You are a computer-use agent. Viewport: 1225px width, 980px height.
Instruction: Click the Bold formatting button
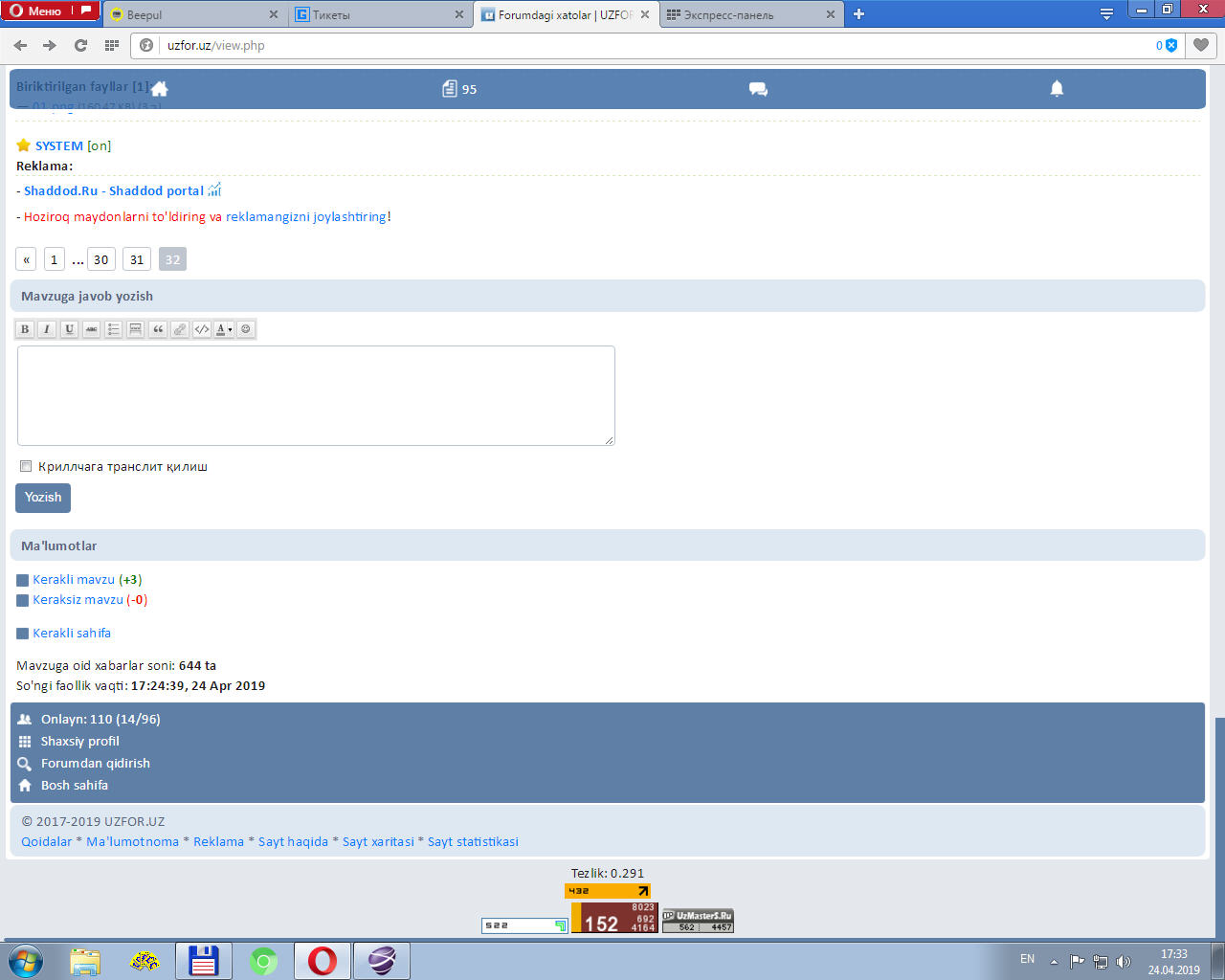pyautogui.click(x=25, y=329)
